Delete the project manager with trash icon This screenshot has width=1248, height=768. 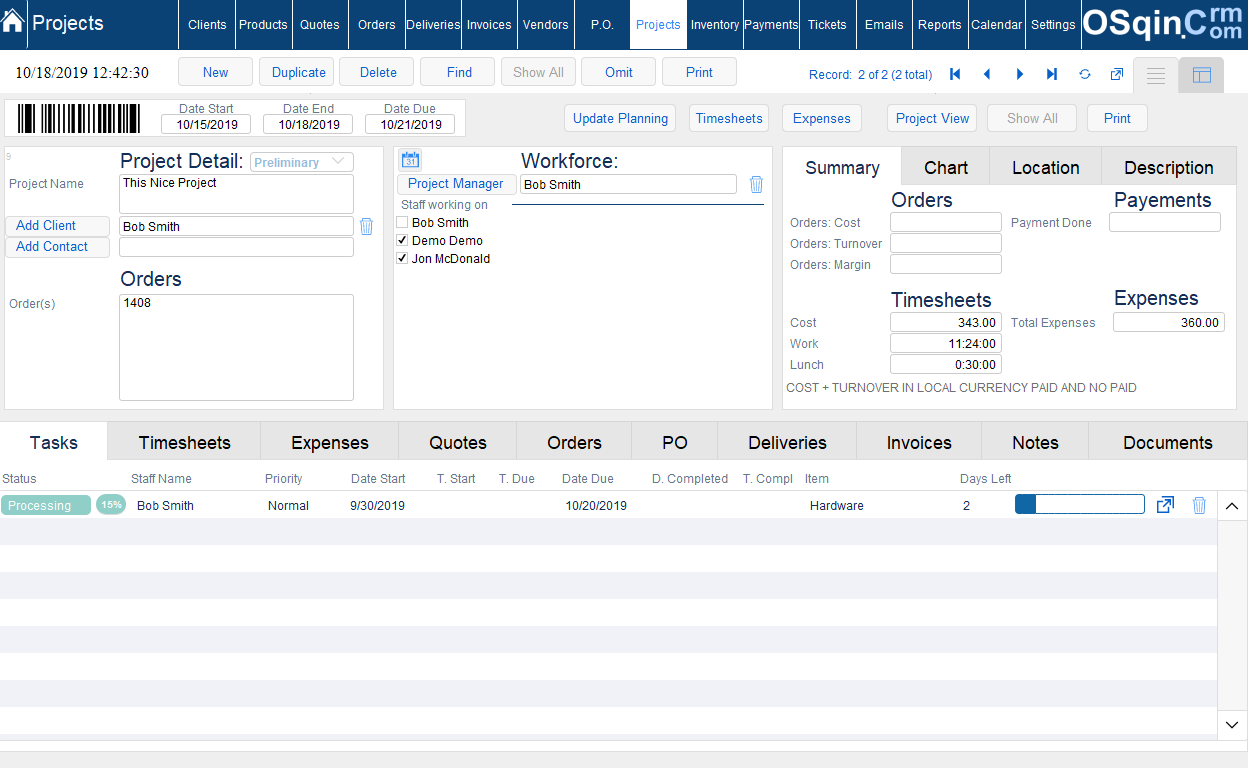[756, 184]
